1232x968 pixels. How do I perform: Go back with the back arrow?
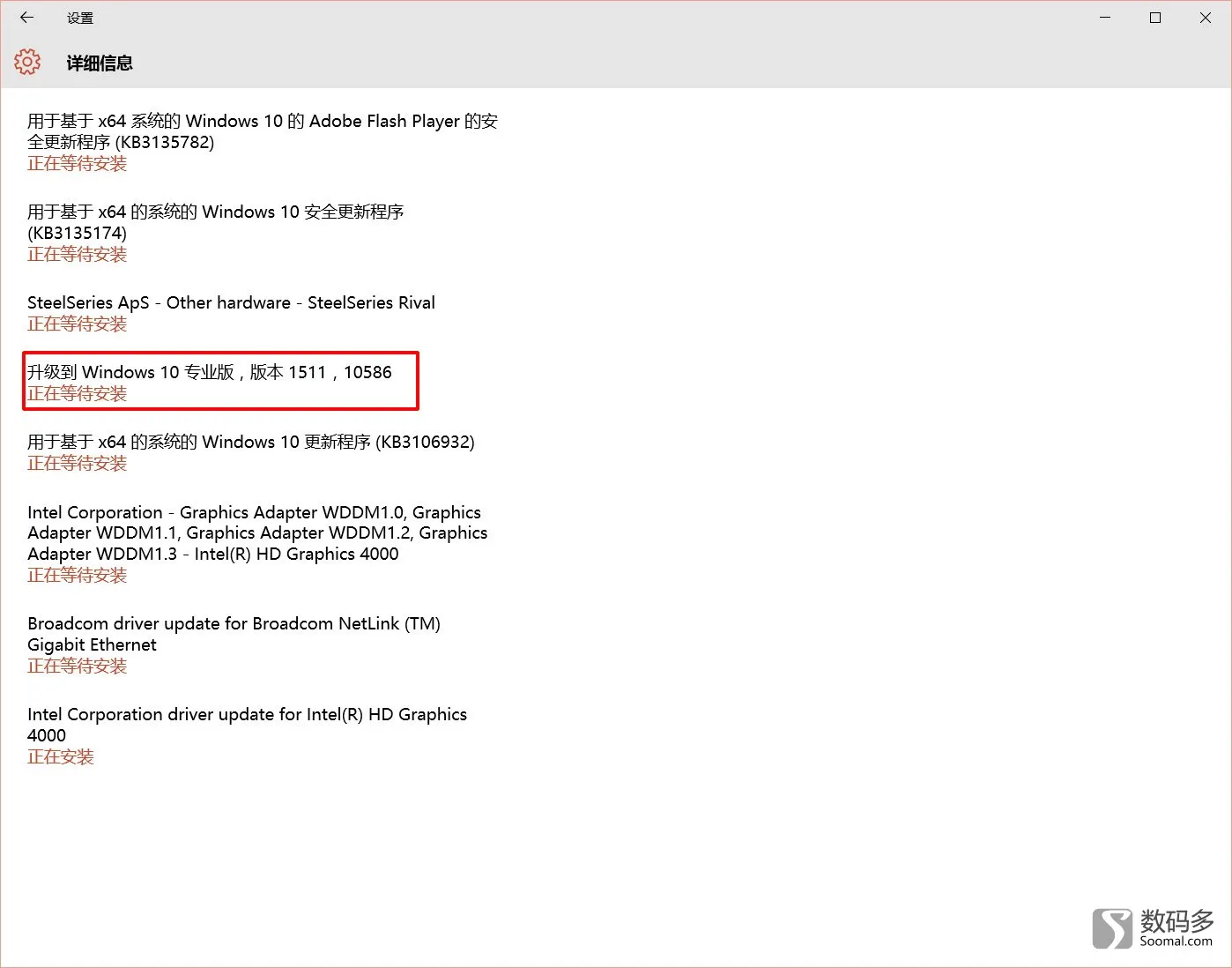(x=26, y=18)
